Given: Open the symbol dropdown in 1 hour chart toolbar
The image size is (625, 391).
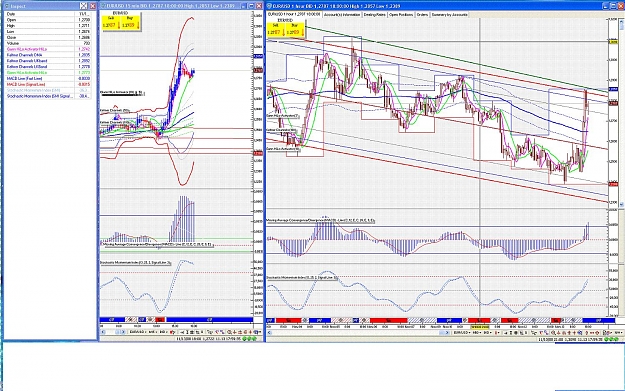Looking at the screenshot, I should [462, 332].
